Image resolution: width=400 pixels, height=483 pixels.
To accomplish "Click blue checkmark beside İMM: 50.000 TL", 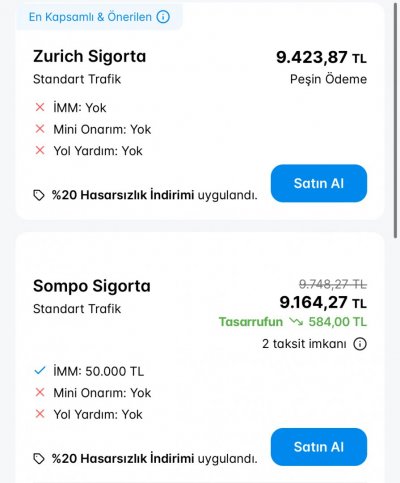I will coord(40,370).
